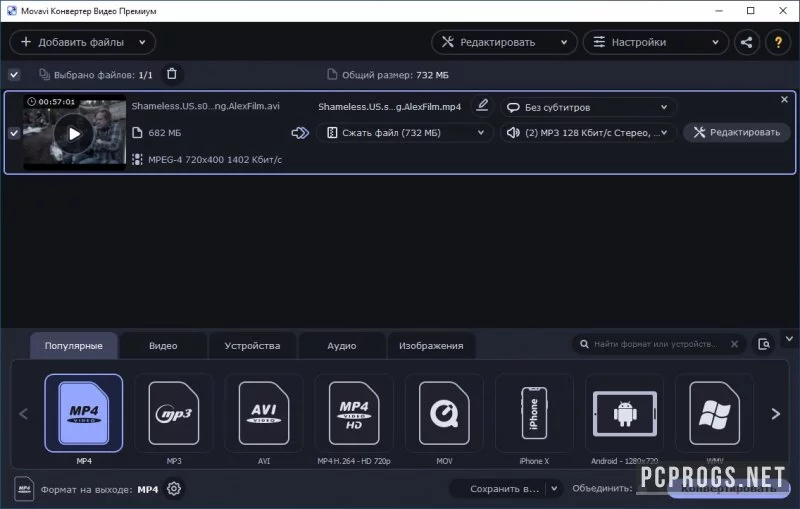
Task: Click the source filename Shameless.US.s0...ng.AlexFilm.avi
Action: pyautogui.click(x=206, y=106)
